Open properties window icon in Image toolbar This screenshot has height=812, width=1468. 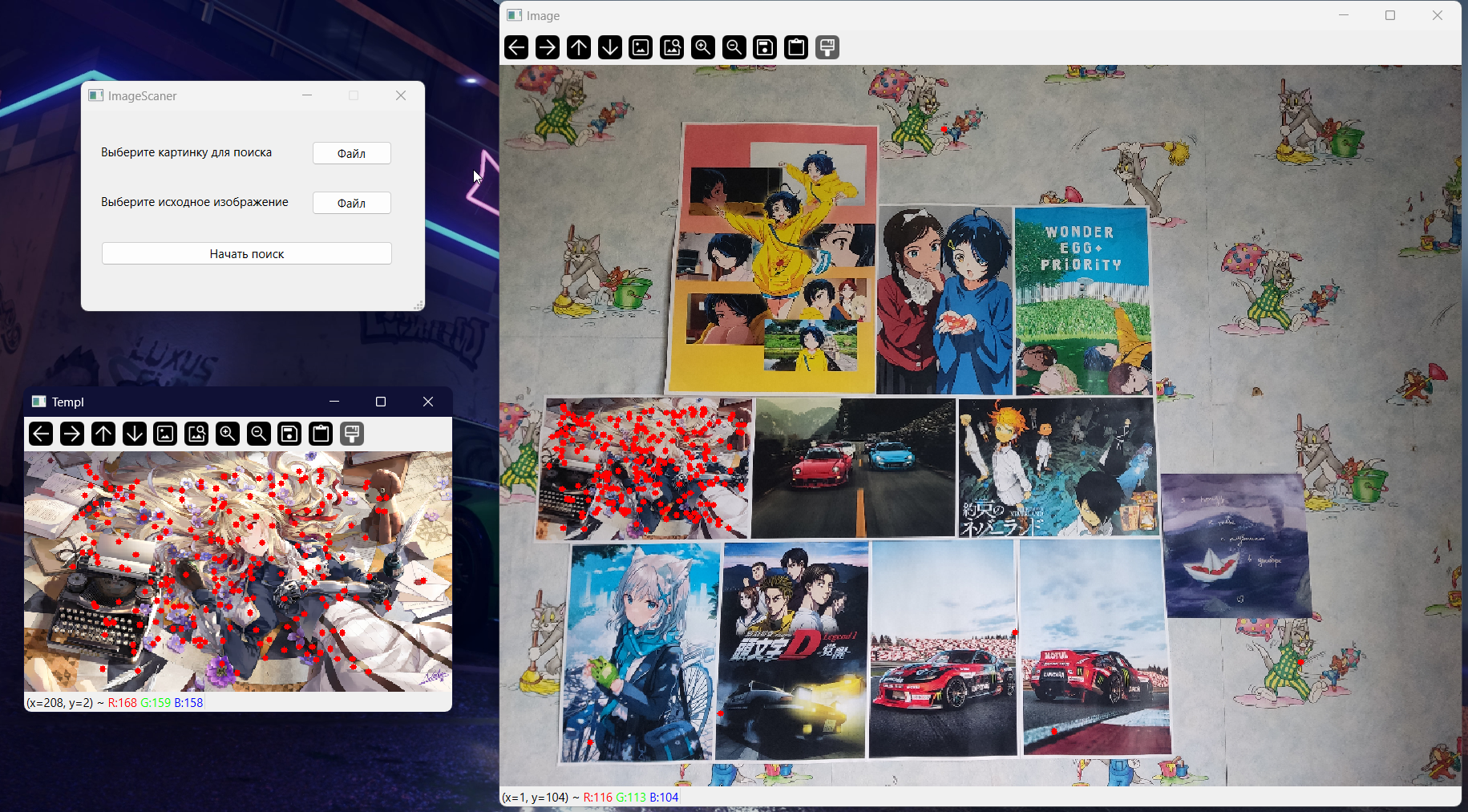point(827,47)
